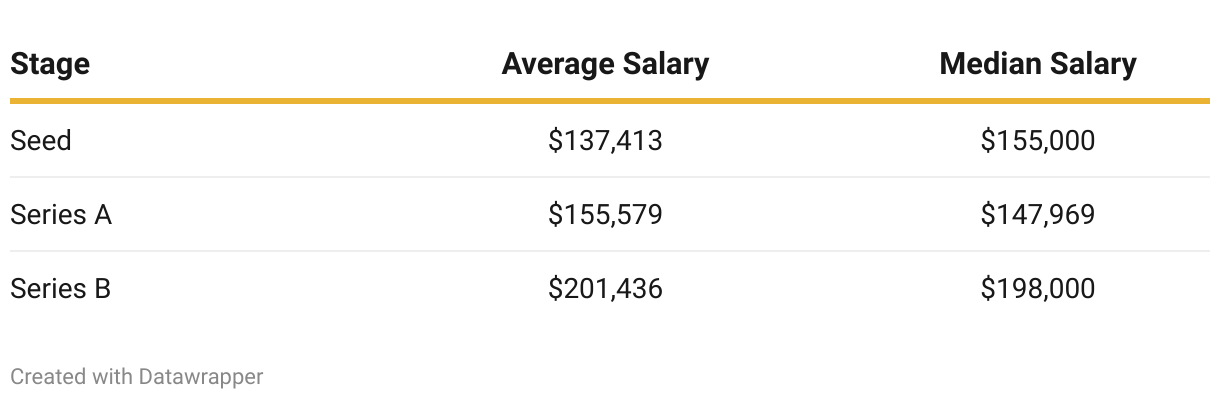This screenshot has width=1220, height=400.
Task: Click the $155,000 median salary value
Action: [x=1038, y=141]
